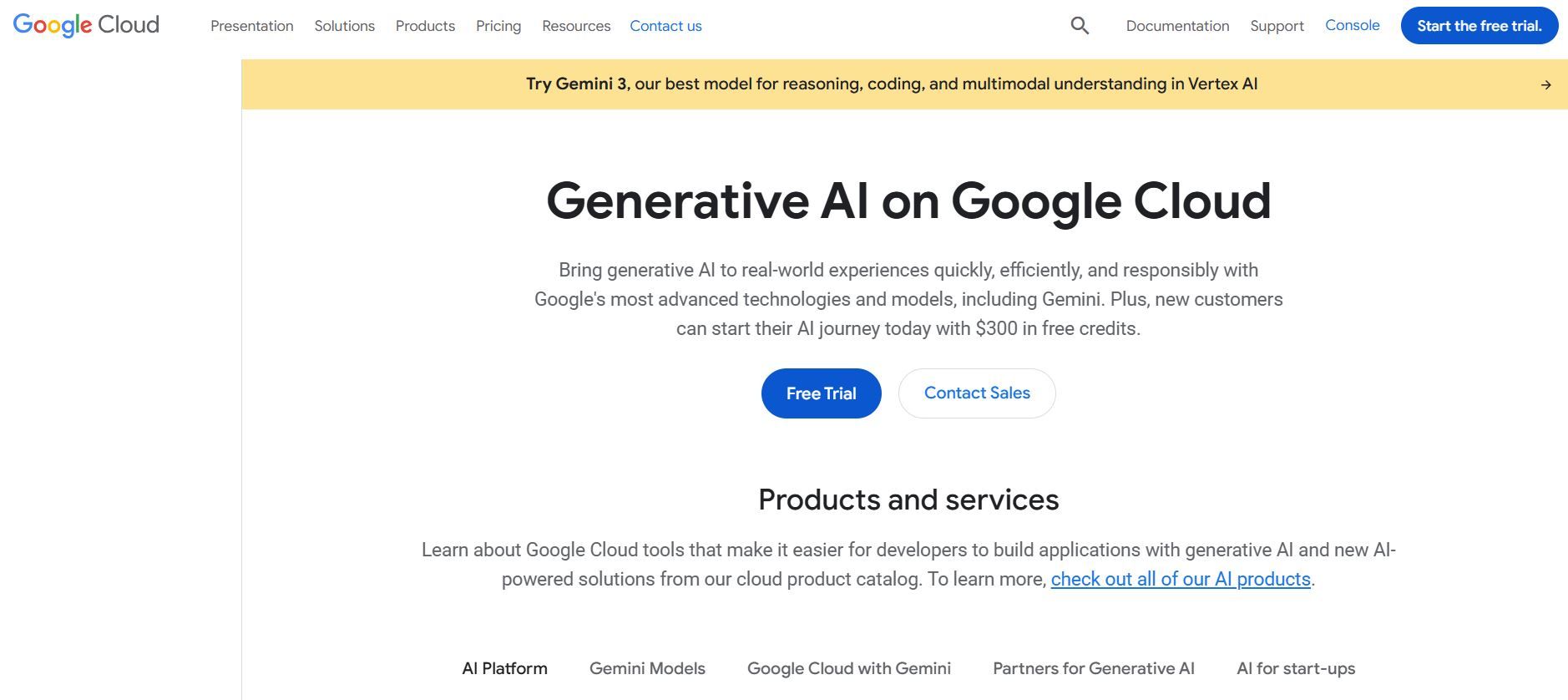Viewport: 1568px width, 700px height.
Task: Expand the Products navigation menu
Action: point(425,26)
